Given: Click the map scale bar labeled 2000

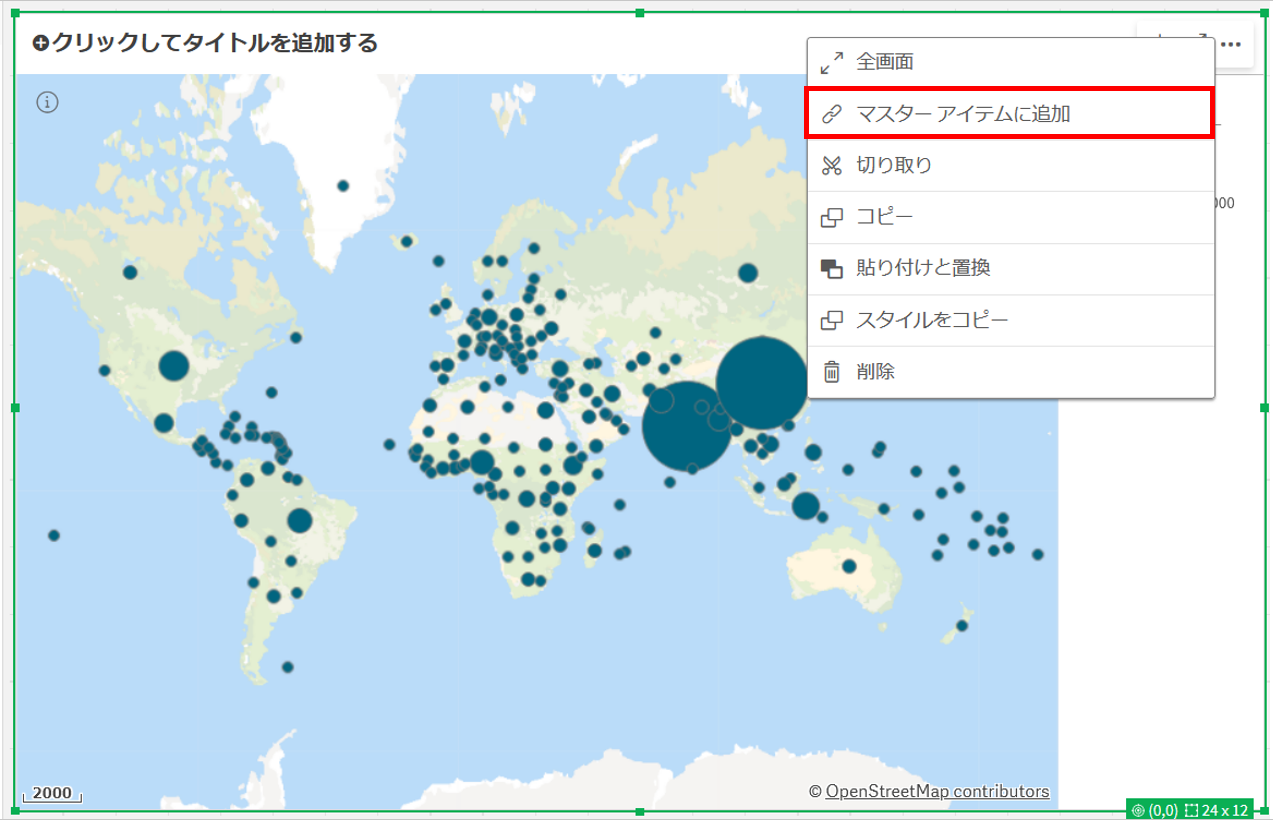Looking at the screenshot, I should click(x=52, y=794).
